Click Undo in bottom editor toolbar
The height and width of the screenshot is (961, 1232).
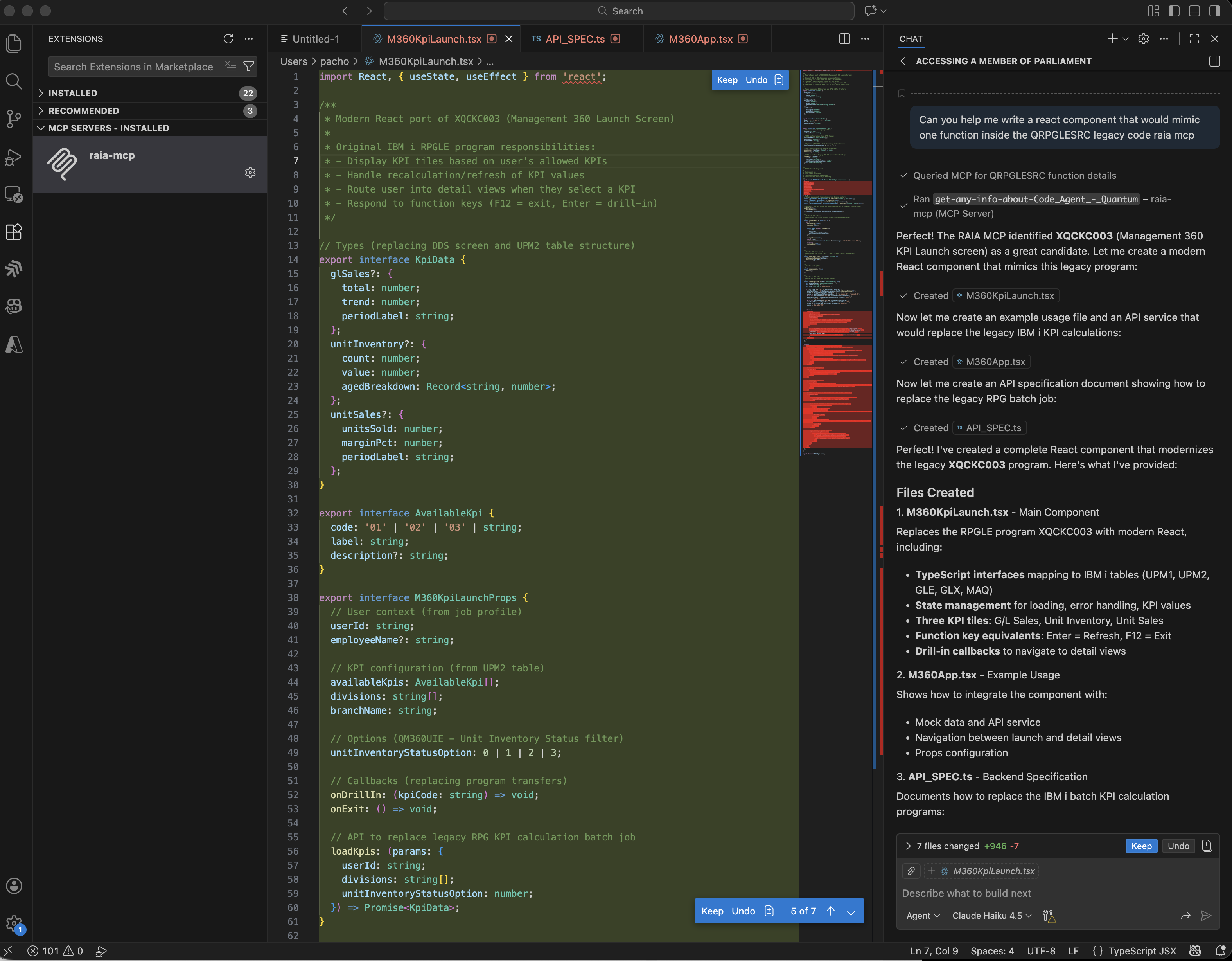tap(743, 911)
